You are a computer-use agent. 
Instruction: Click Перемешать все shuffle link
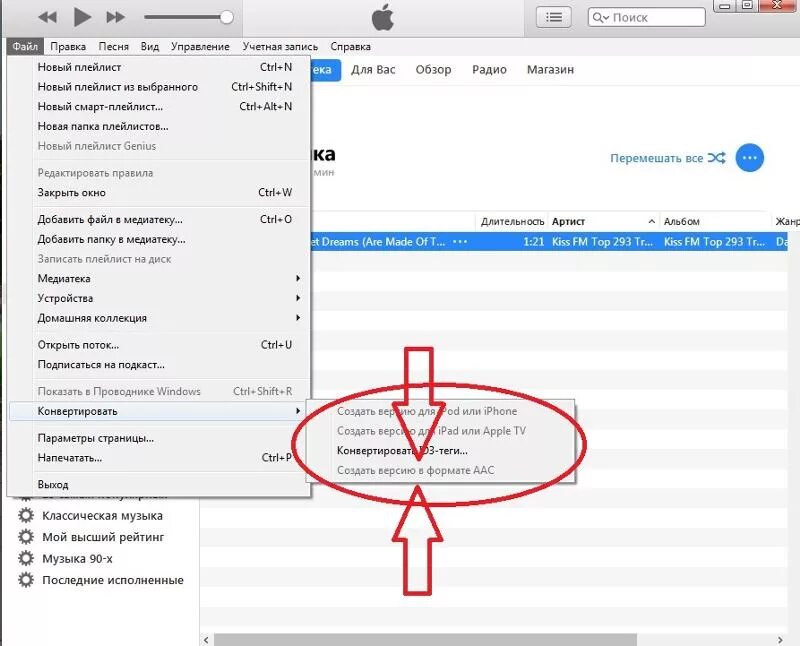coord(656,158)
